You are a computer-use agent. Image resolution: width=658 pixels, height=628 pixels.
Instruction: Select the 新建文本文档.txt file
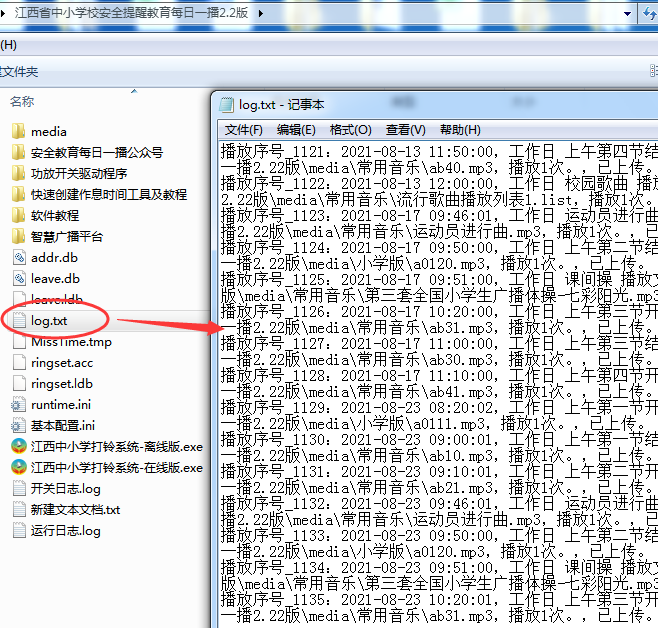point(75,510)
